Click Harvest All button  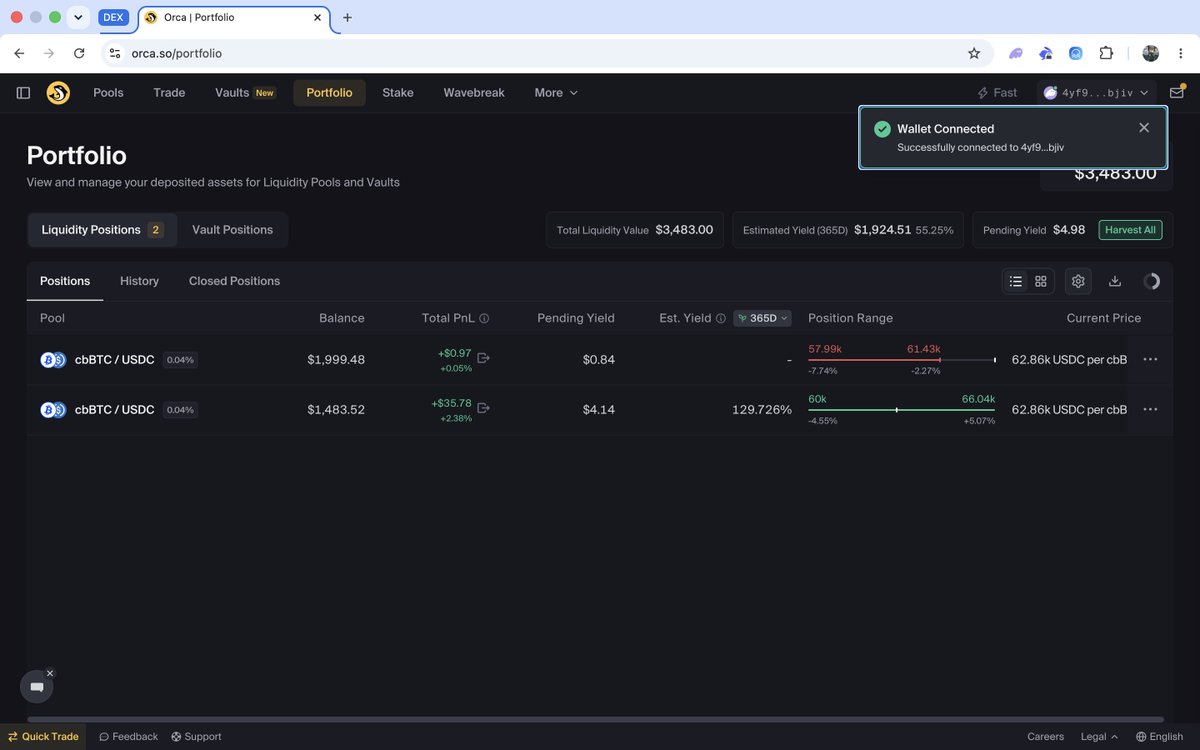pyautogui.click(x=1131, y=230)
